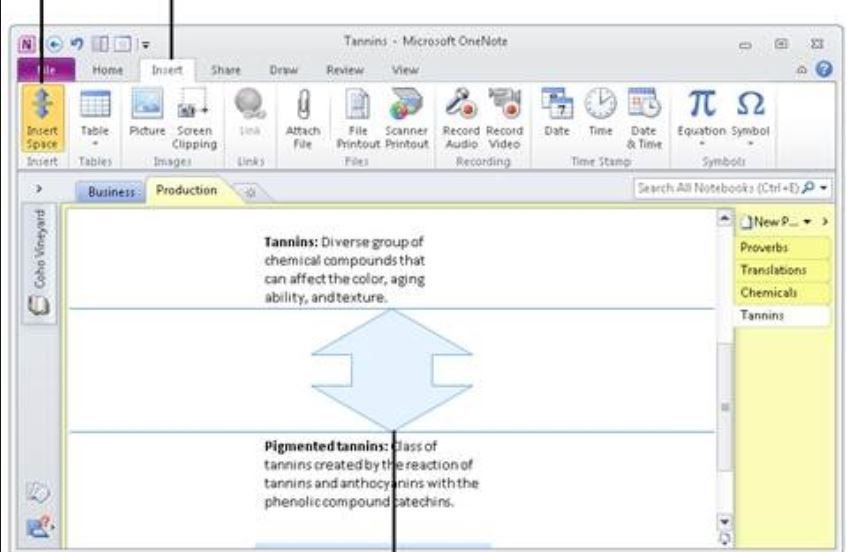Insert a Scanner Printout
The height and width of the screenshot is (552, 846).
(406, 118)
